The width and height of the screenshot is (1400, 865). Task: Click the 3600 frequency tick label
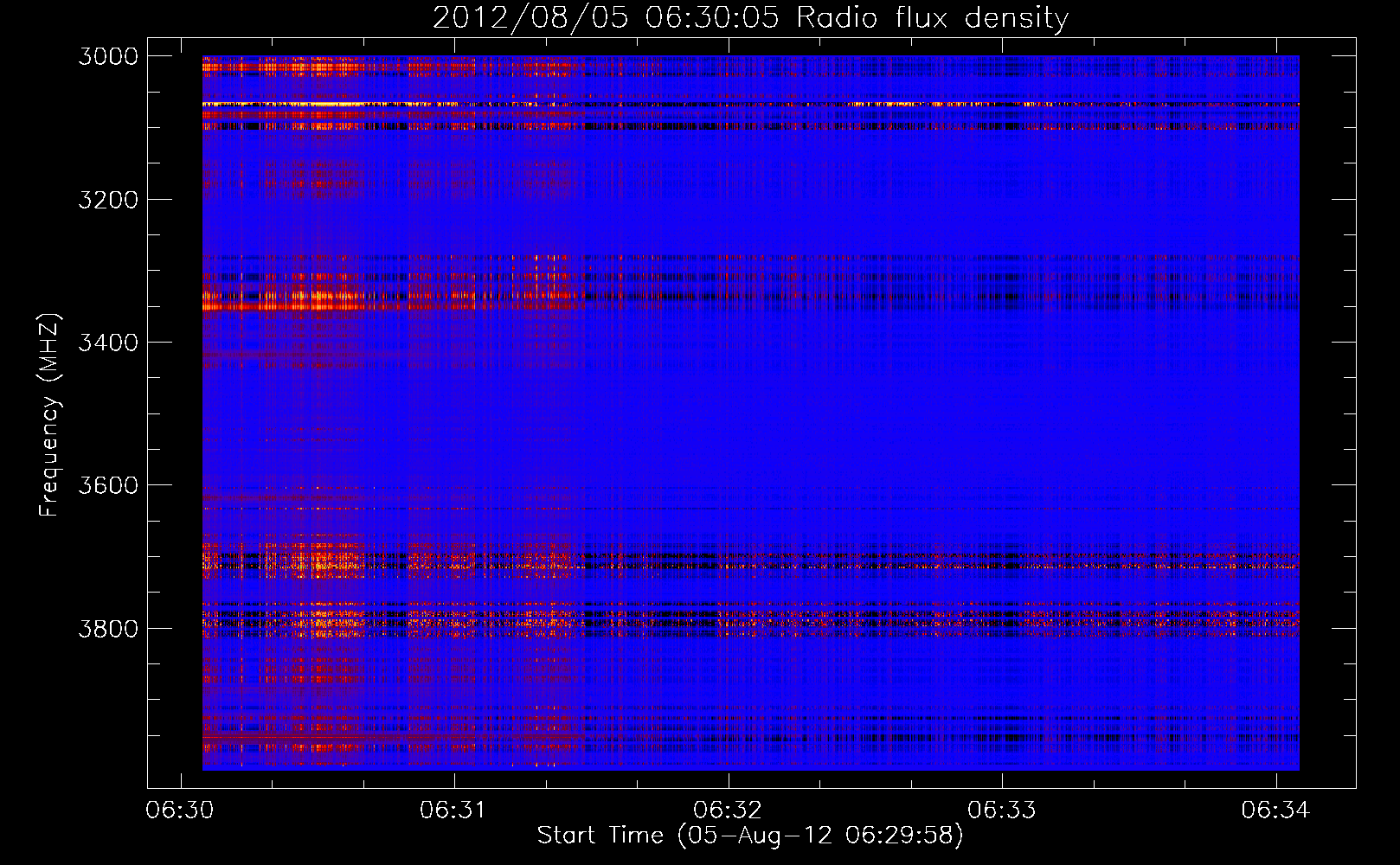pyautogui.click(x=108, y=485)
